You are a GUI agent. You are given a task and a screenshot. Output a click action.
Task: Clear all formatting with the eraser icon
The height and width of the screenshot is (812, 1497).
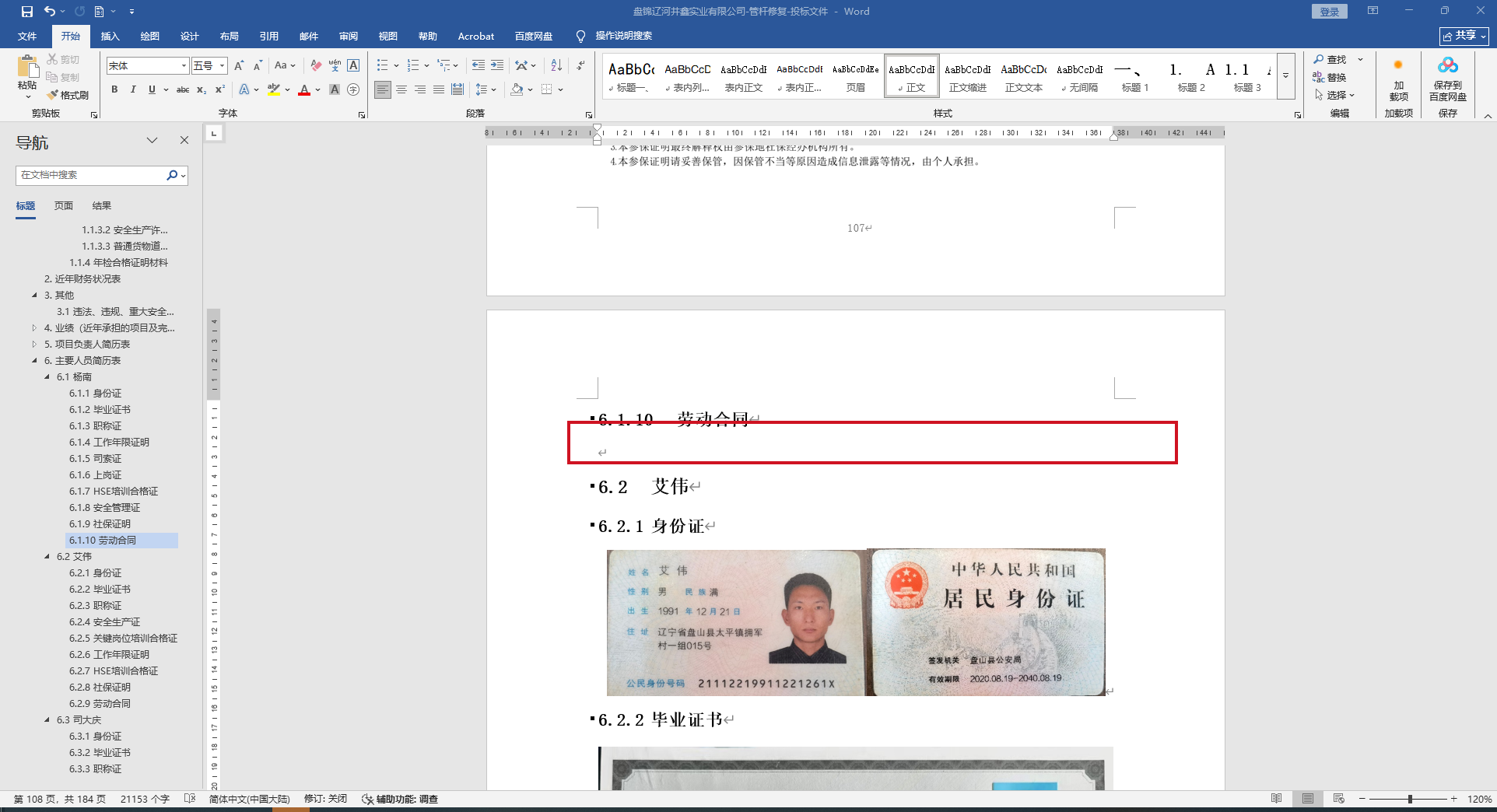(x=315, y=66)
